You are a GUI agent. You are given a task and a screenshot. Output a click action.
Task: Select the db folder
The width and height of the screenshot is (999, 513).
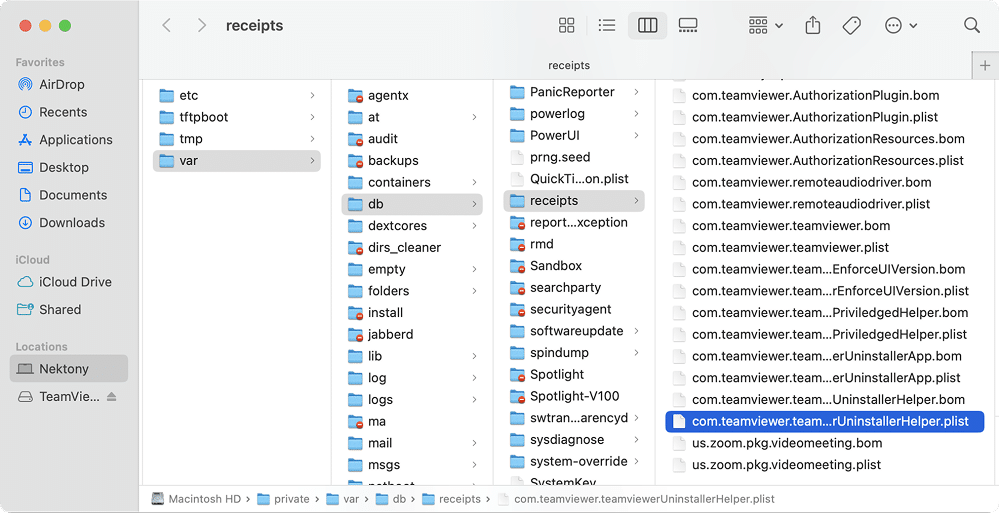point(412,204)
